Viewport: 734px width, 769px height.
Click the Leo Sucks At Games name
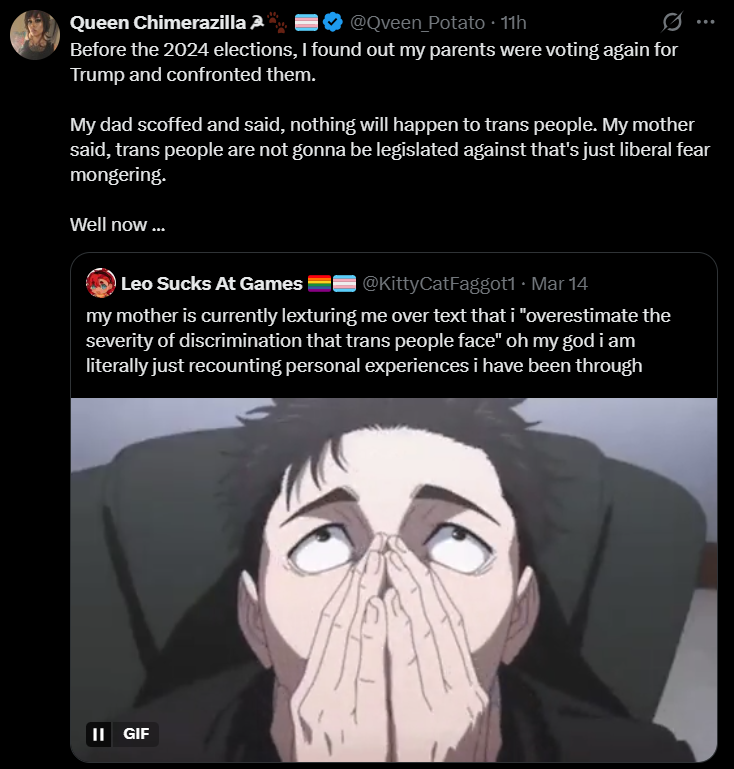coord(212,283)
